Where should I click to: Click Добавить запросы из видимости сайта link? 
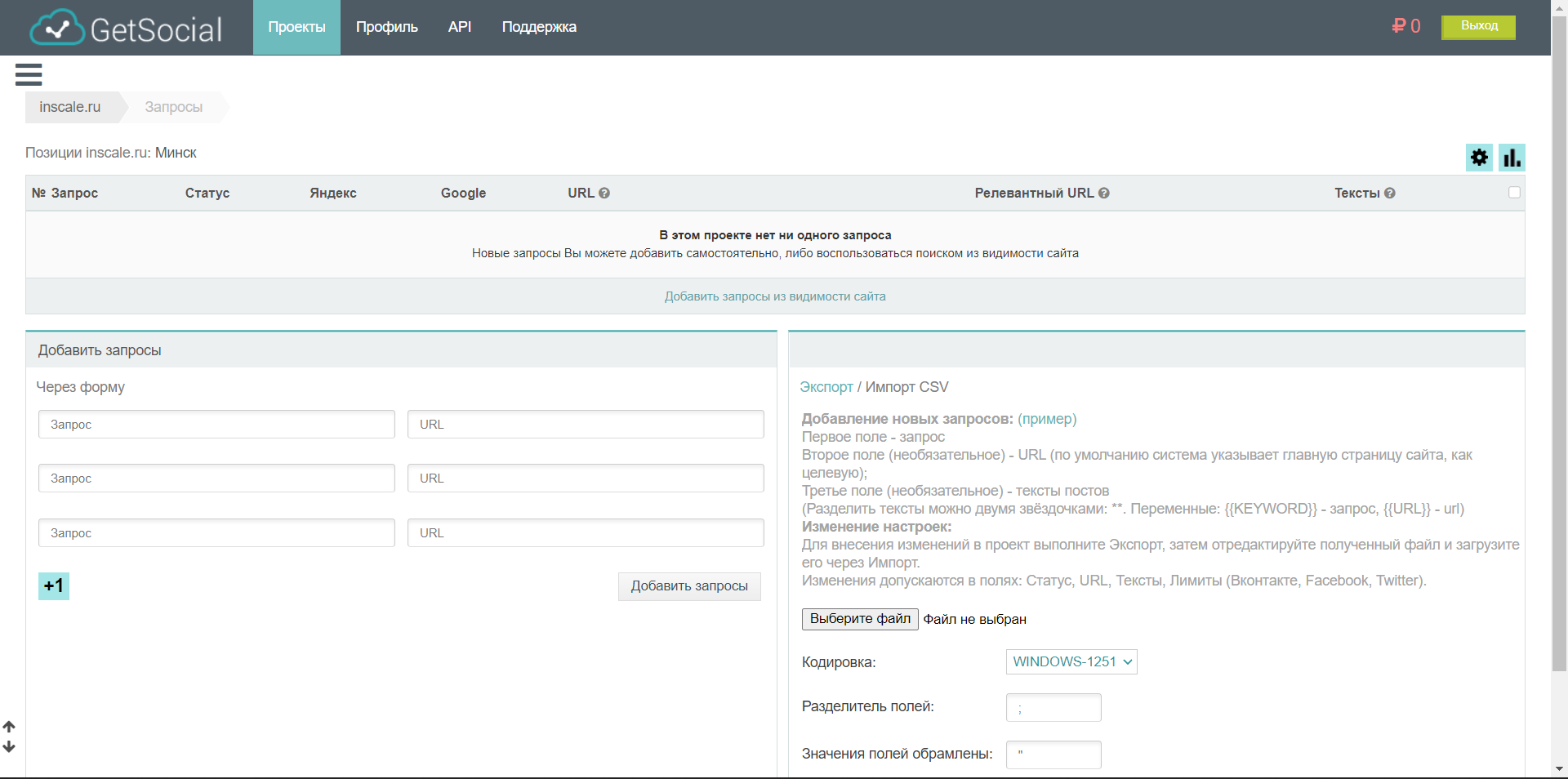pos(775,296)
